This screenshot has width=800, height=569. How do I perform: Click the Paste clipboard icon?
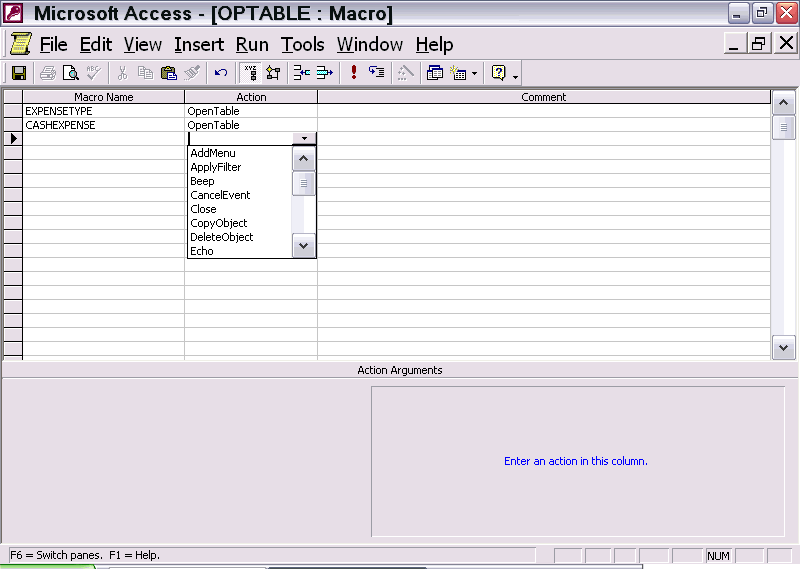(169, 73)
